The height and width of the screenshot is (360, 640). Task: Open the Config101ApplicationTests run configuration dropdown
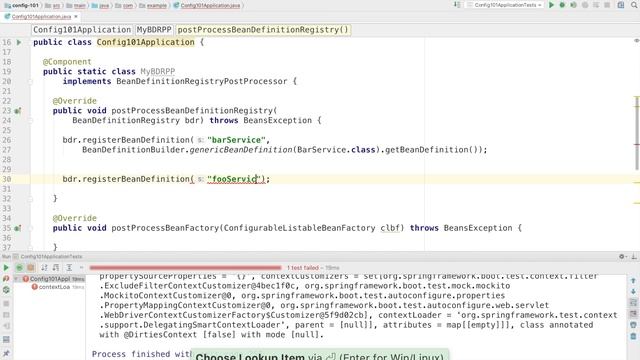click(x=504, y=5)
